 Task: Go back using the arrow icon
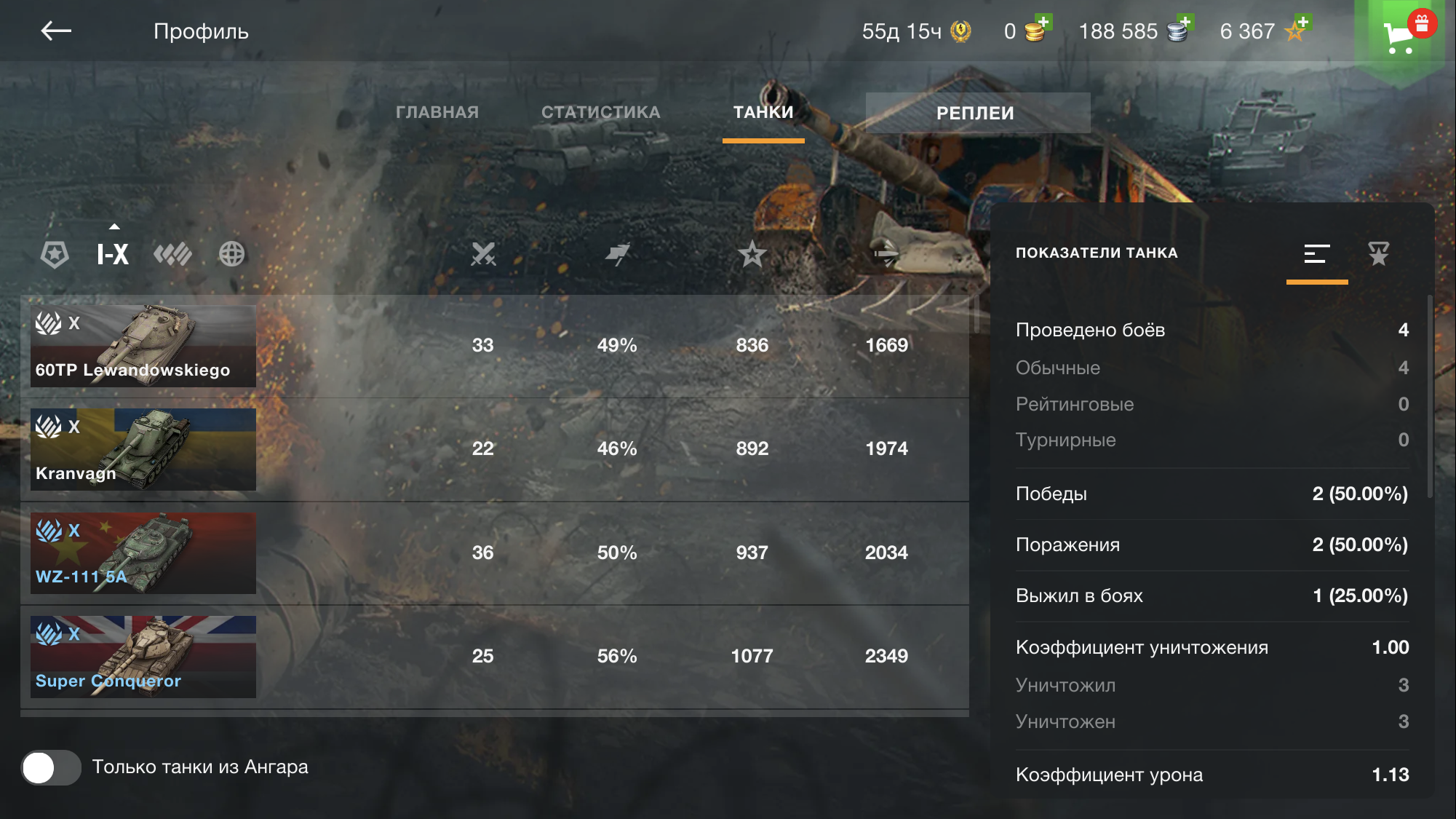[x=55, y=31]
